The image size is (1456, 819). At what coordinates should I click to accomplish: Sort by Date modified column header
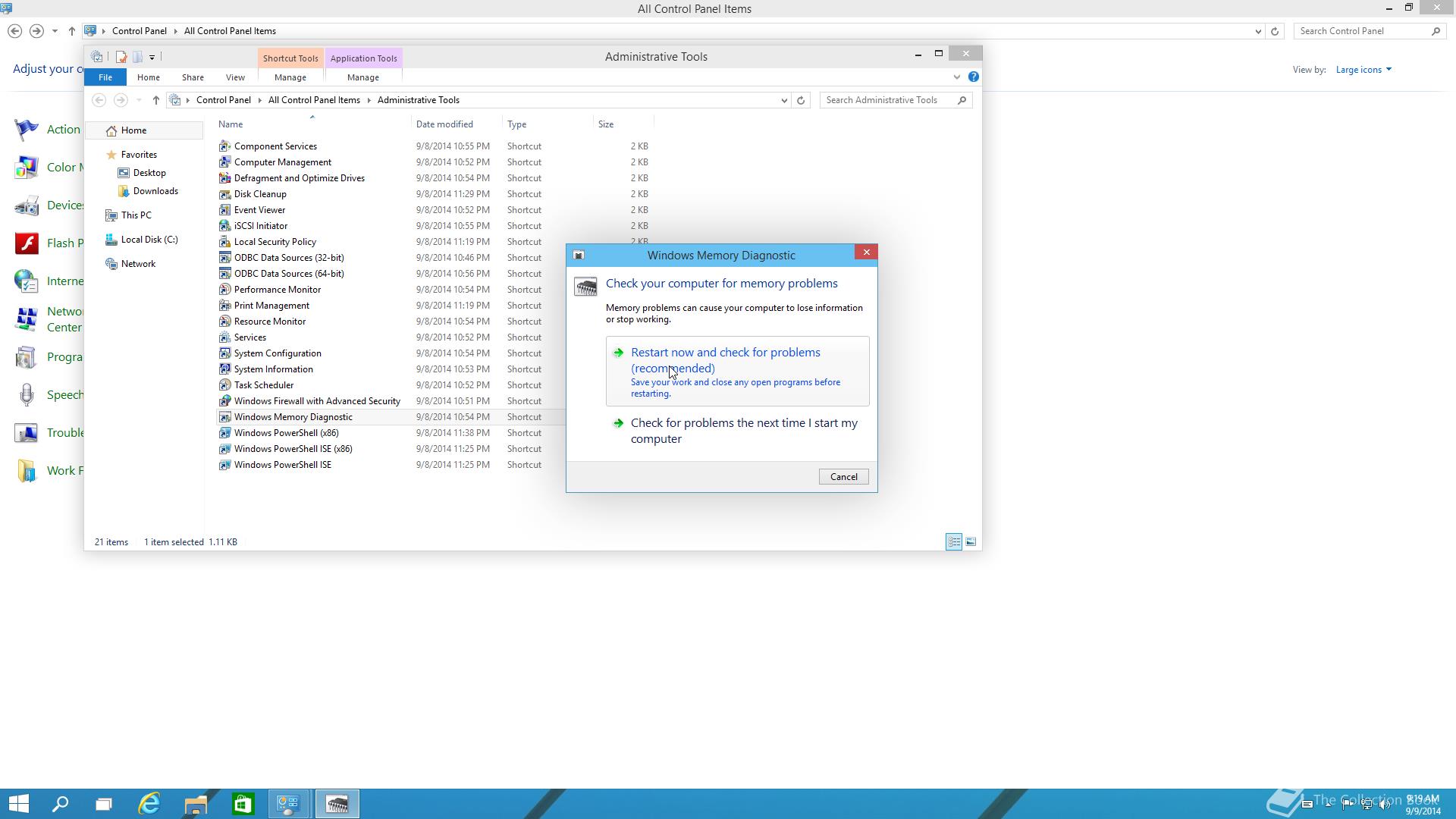coord(457,124)
